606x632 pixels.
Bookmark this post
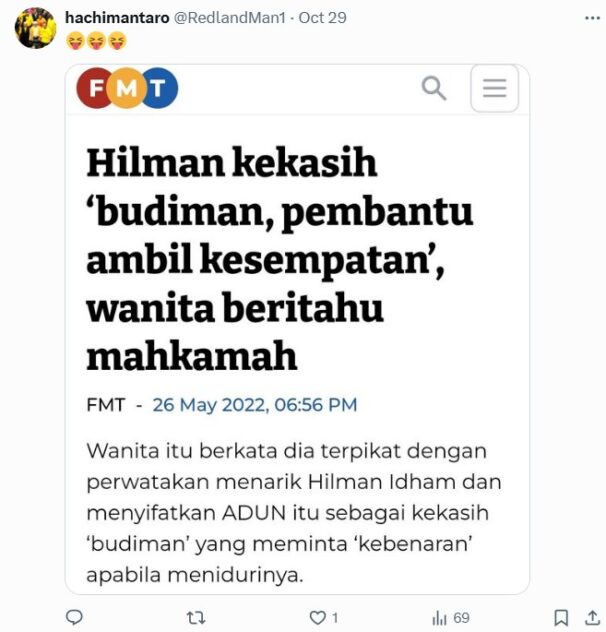point(561,617)
